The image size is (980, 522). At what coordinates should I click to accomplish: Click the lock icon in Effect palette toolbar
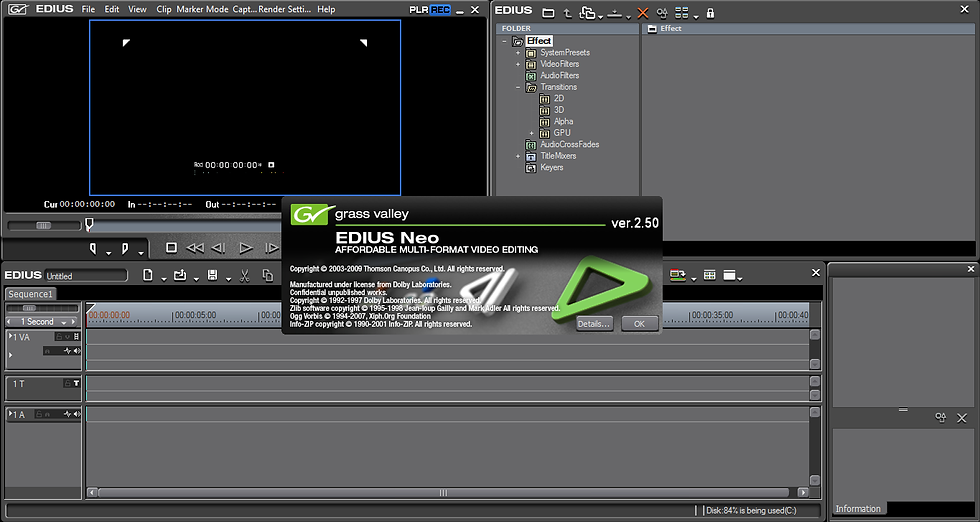(x=710, y=13)
